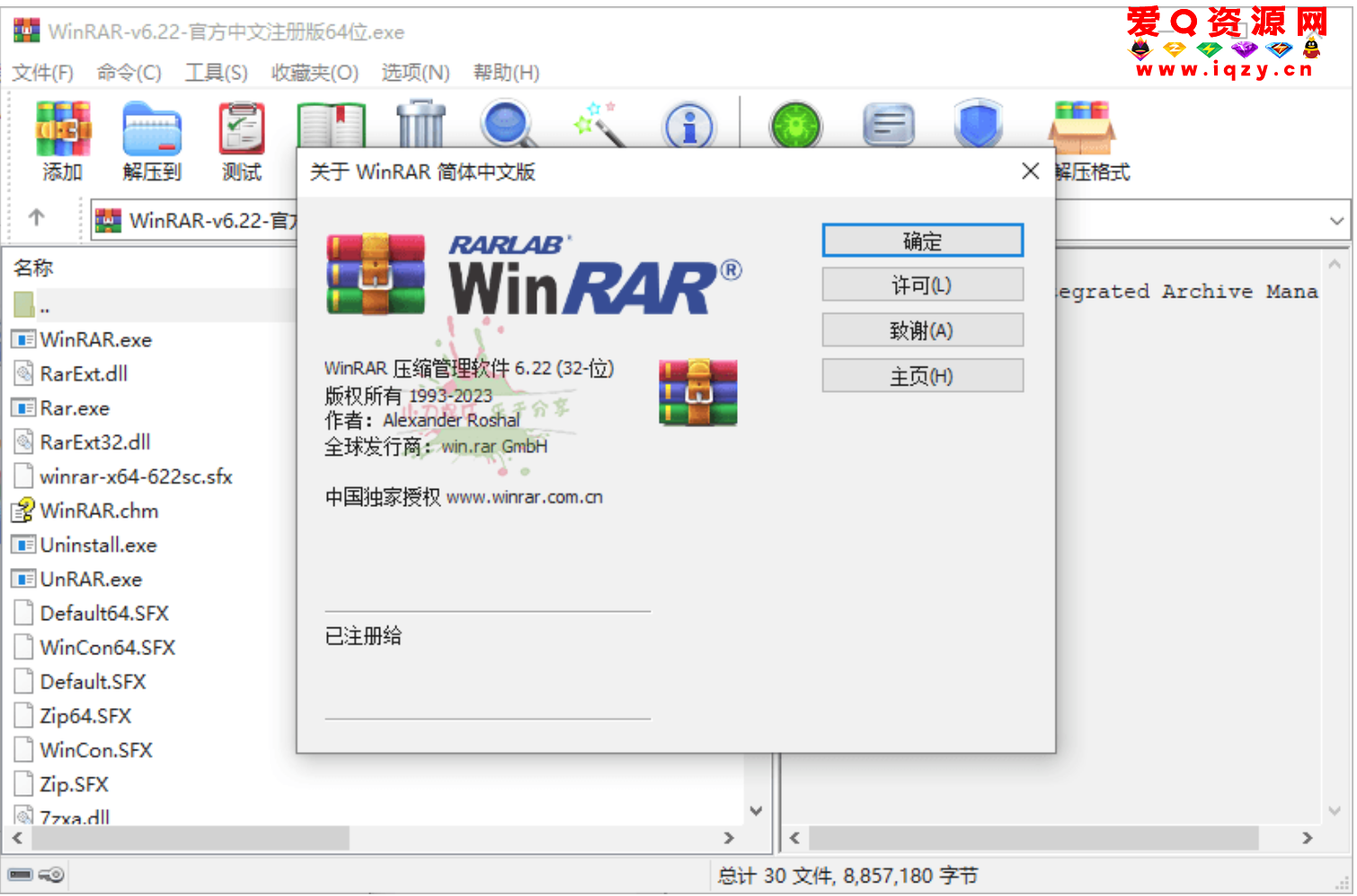Select Default.SFX in the file list
The image size is (1357, 896).
93,681
